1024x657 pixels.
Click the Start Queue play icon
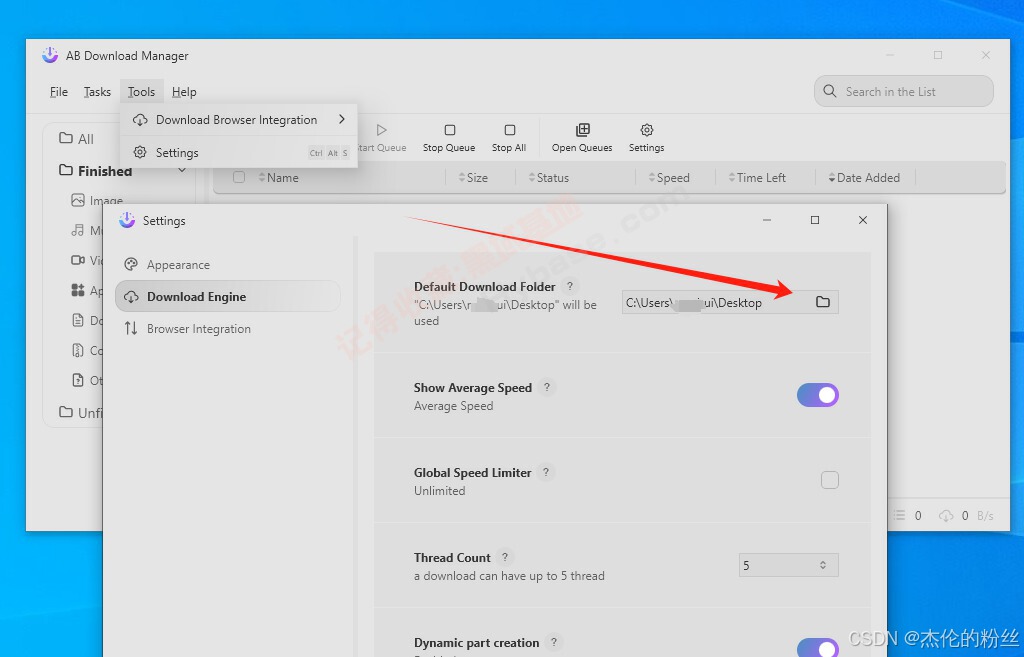point(382,130)
